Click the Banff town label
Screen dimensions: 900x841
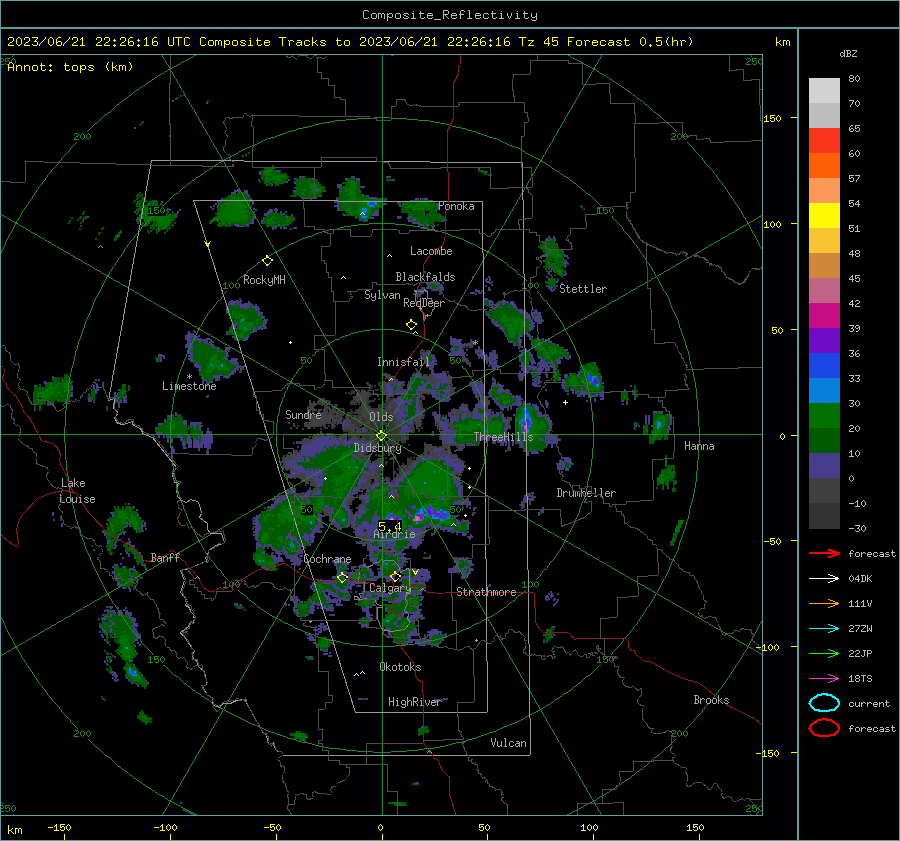[165, 558]
